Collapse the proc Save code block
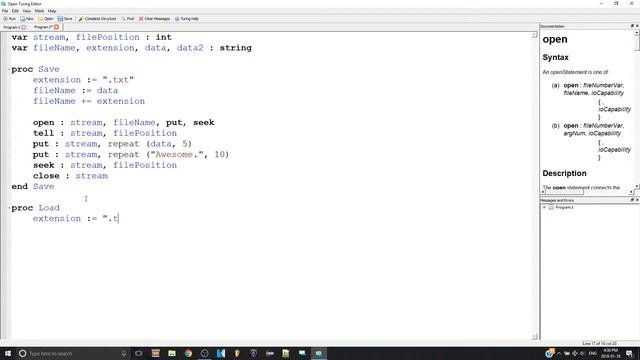 point(9,69)
